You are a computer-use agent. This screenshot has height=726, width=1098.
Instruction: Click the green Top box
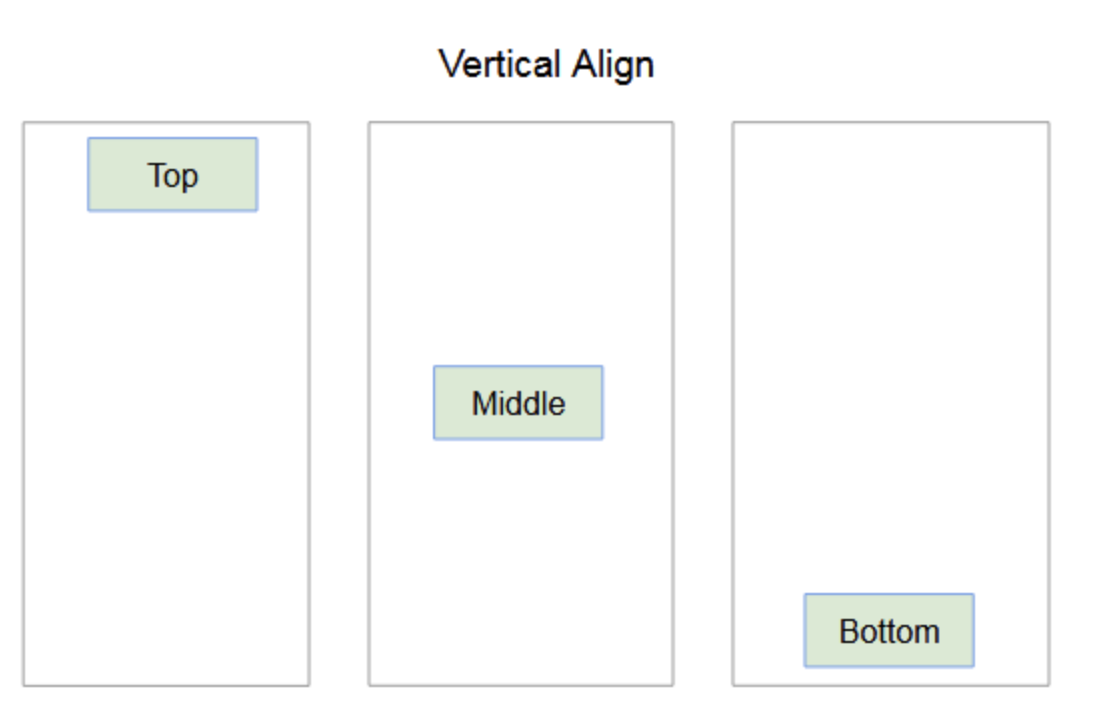click(x=172, y=175)
